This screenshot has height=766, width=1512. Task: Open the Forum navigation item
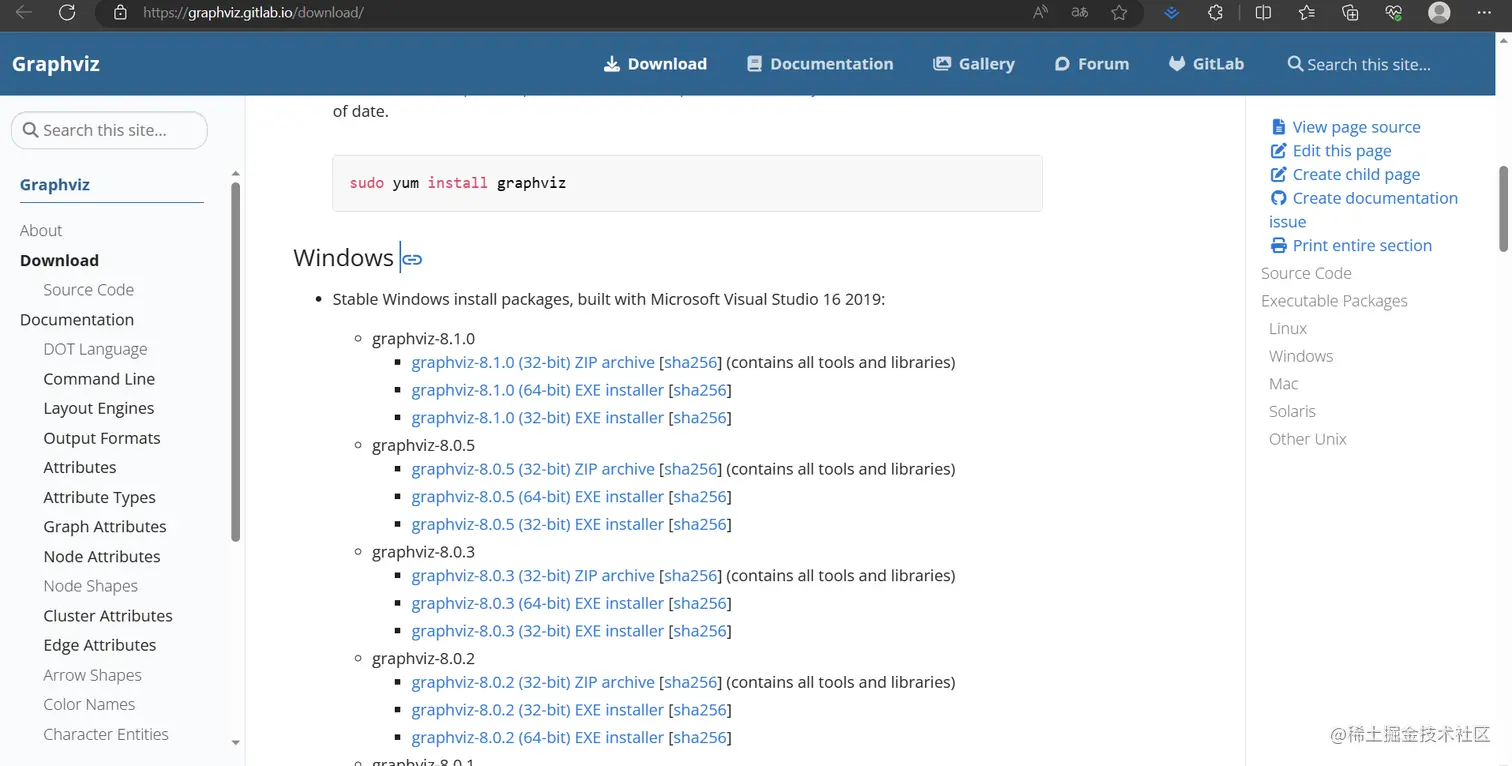point(1092,64)
